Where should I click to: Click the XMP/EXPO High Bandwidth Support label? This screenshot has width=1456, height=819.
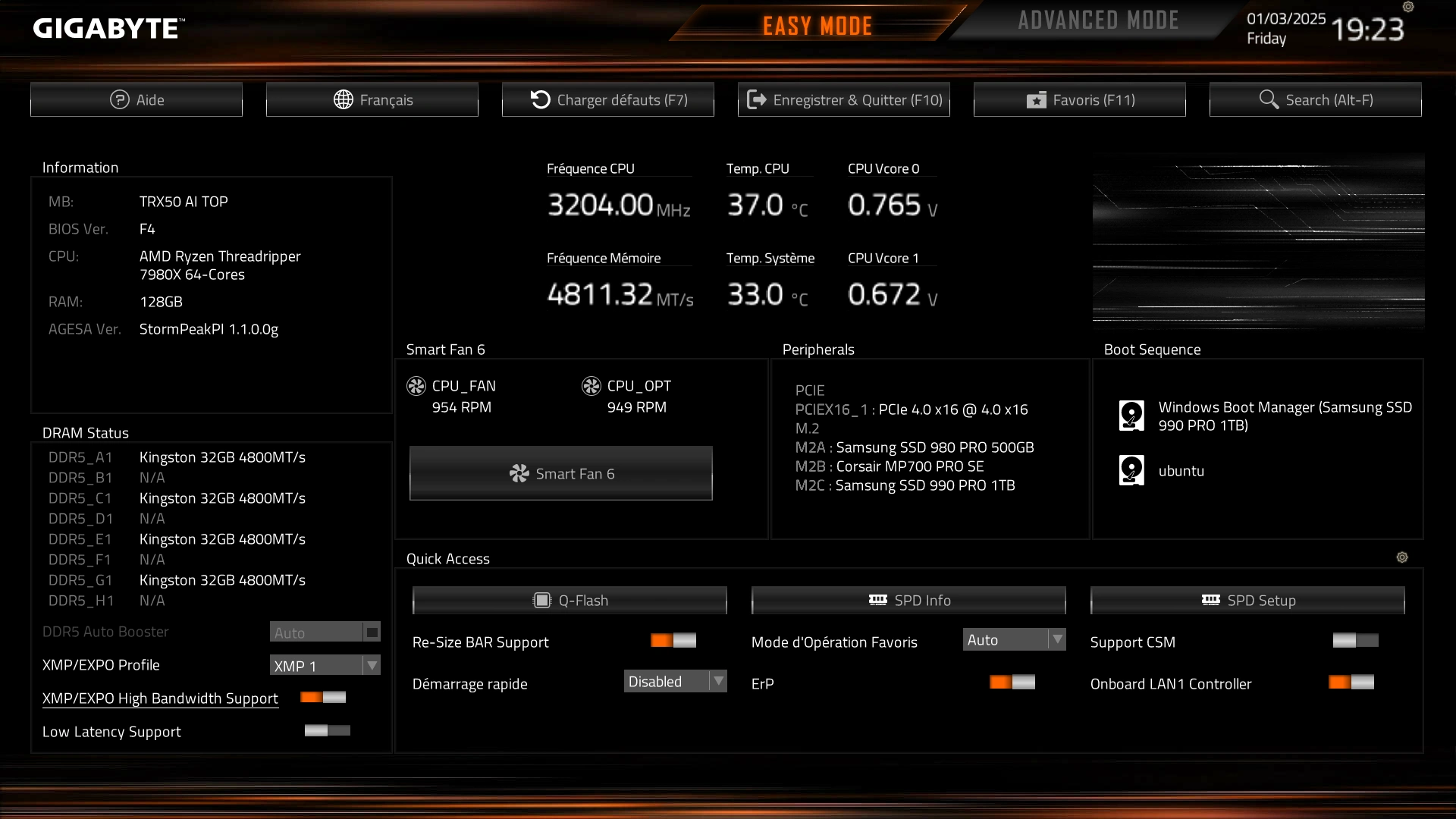pos(160,698)
